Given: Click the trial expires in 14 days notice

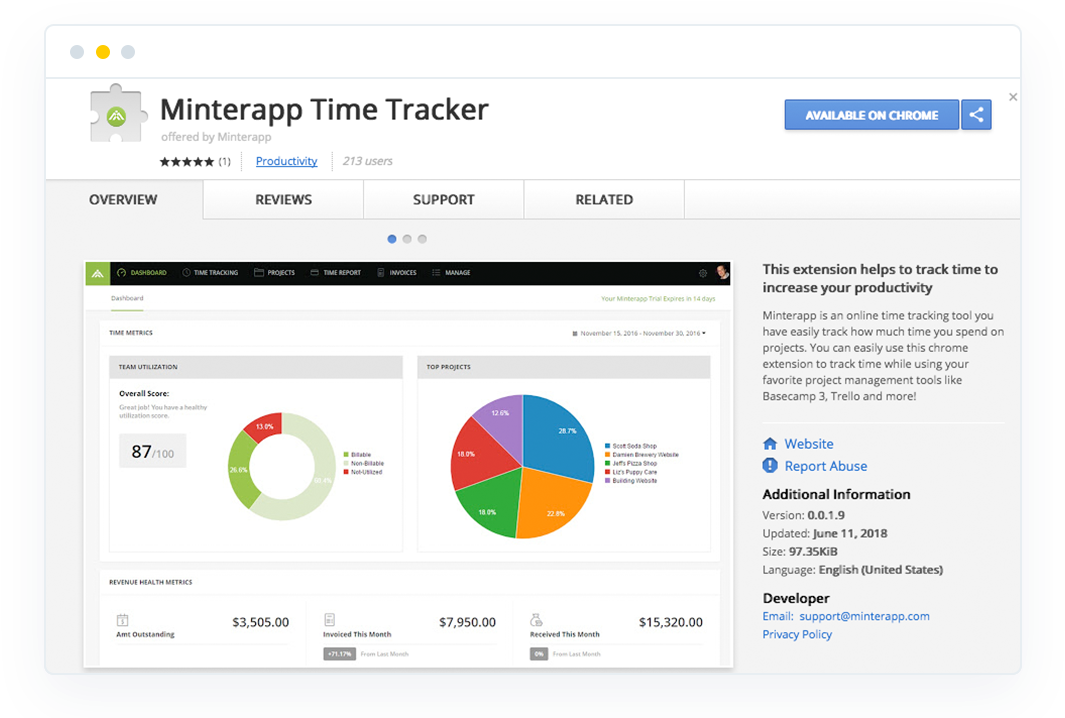Looking at the screenshot, I should (x=658, y=298).
